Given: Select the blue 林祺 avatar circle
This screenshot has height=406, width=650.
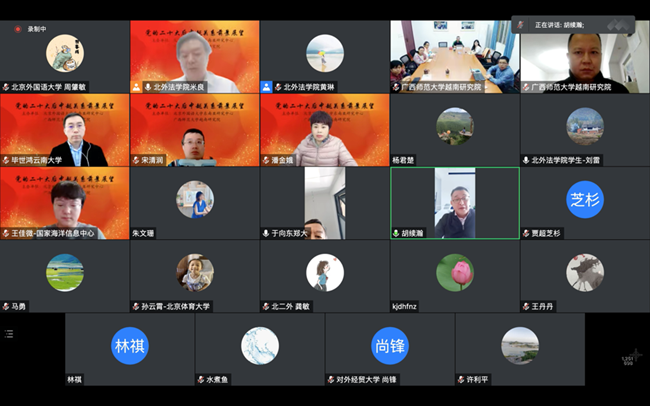Looking at the screenshot, I should point(130,346).
